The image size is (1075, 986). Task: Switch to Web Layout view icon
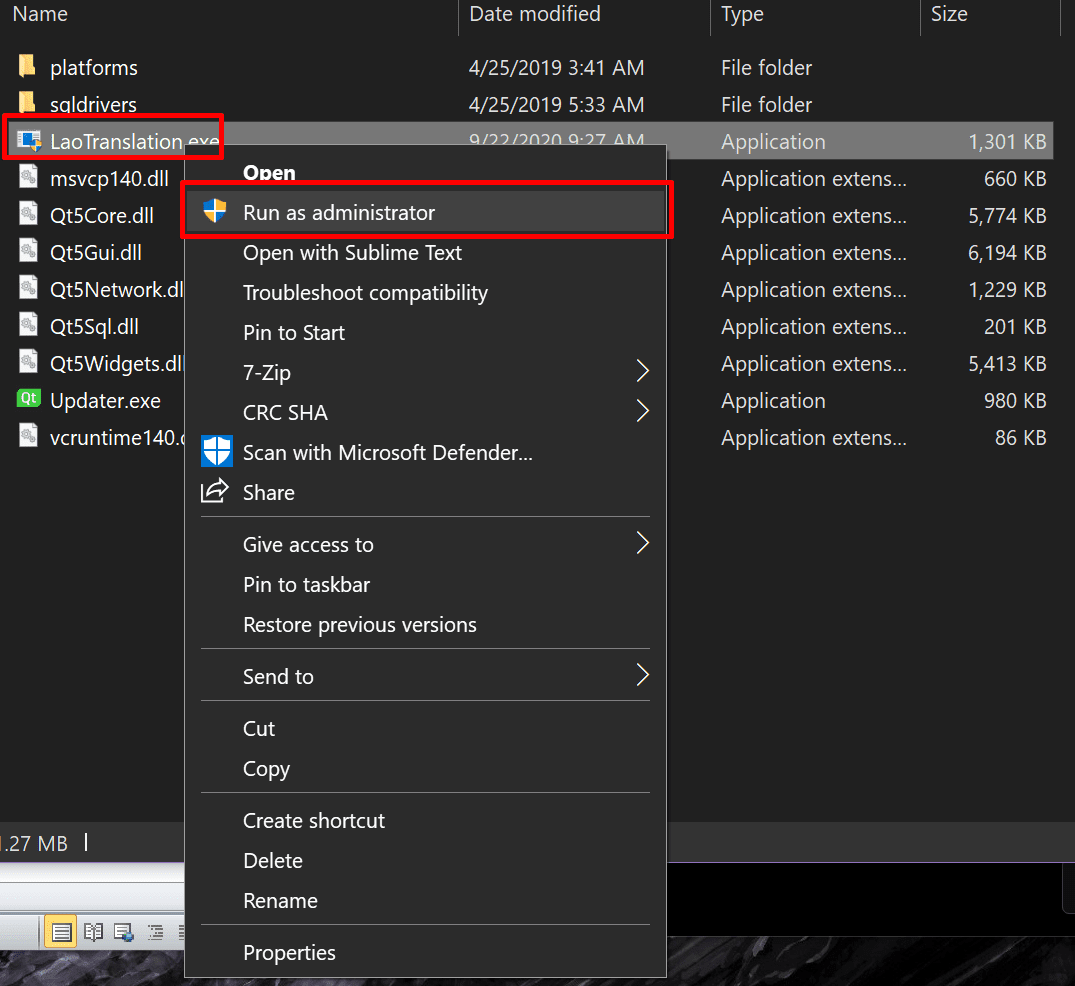coord(124,932)
